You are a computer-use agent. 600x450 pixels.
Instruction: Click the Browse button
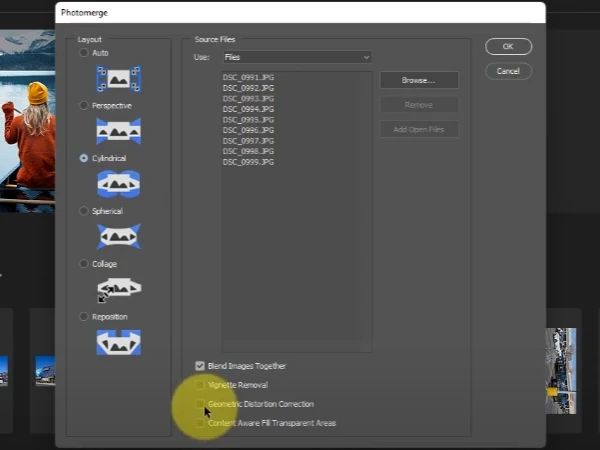coord(419,80)
